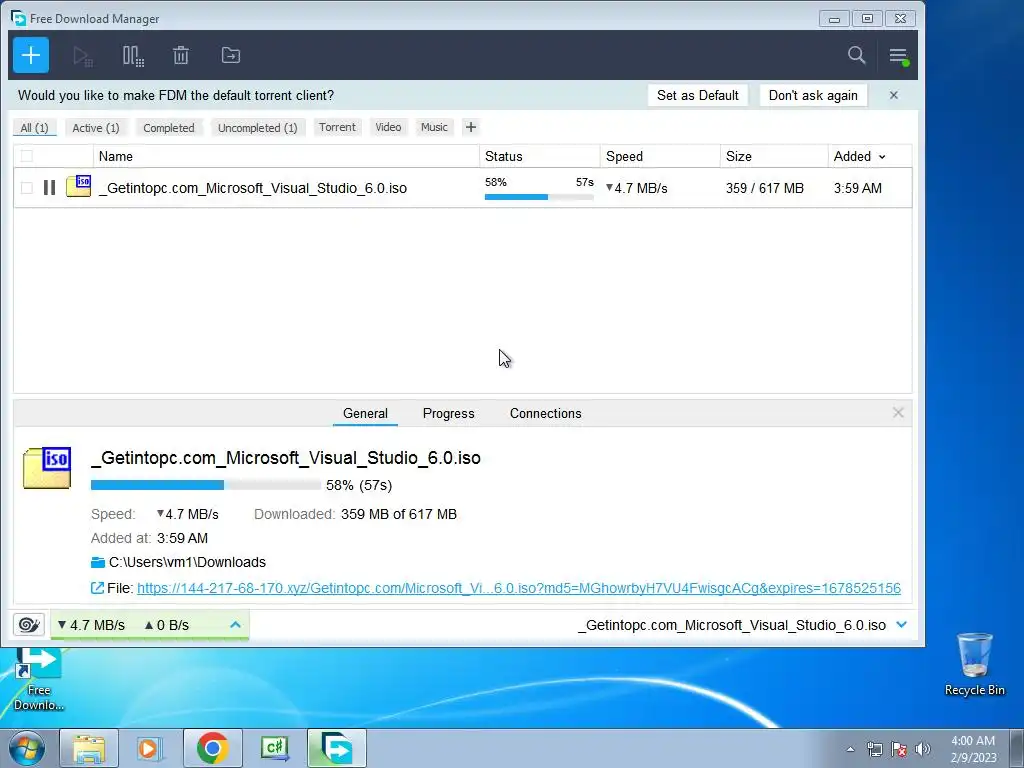Click Free Download Manager taskbar icon

click(336, 748)
